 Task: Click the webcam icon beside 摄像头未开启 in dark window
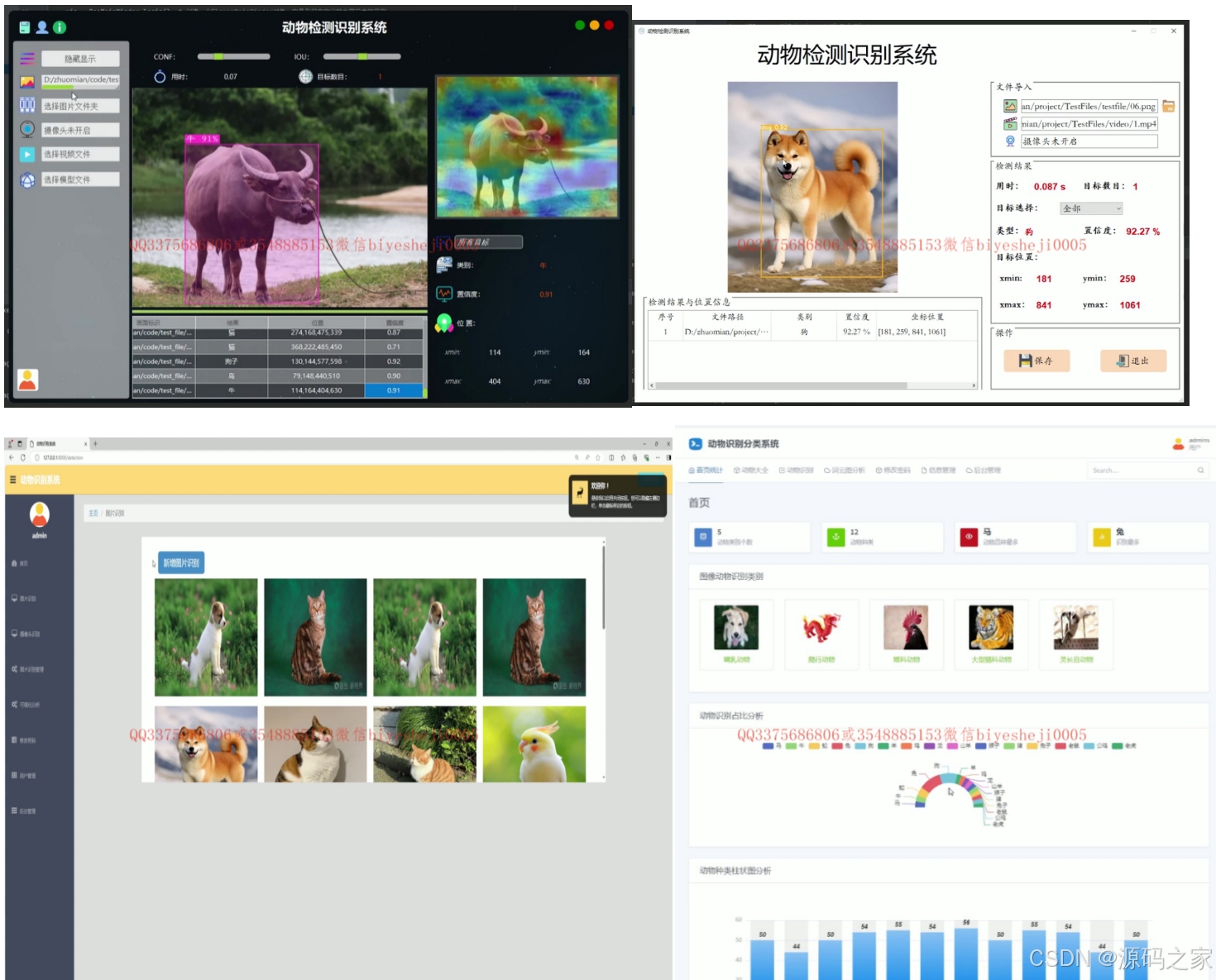point(27,129)
